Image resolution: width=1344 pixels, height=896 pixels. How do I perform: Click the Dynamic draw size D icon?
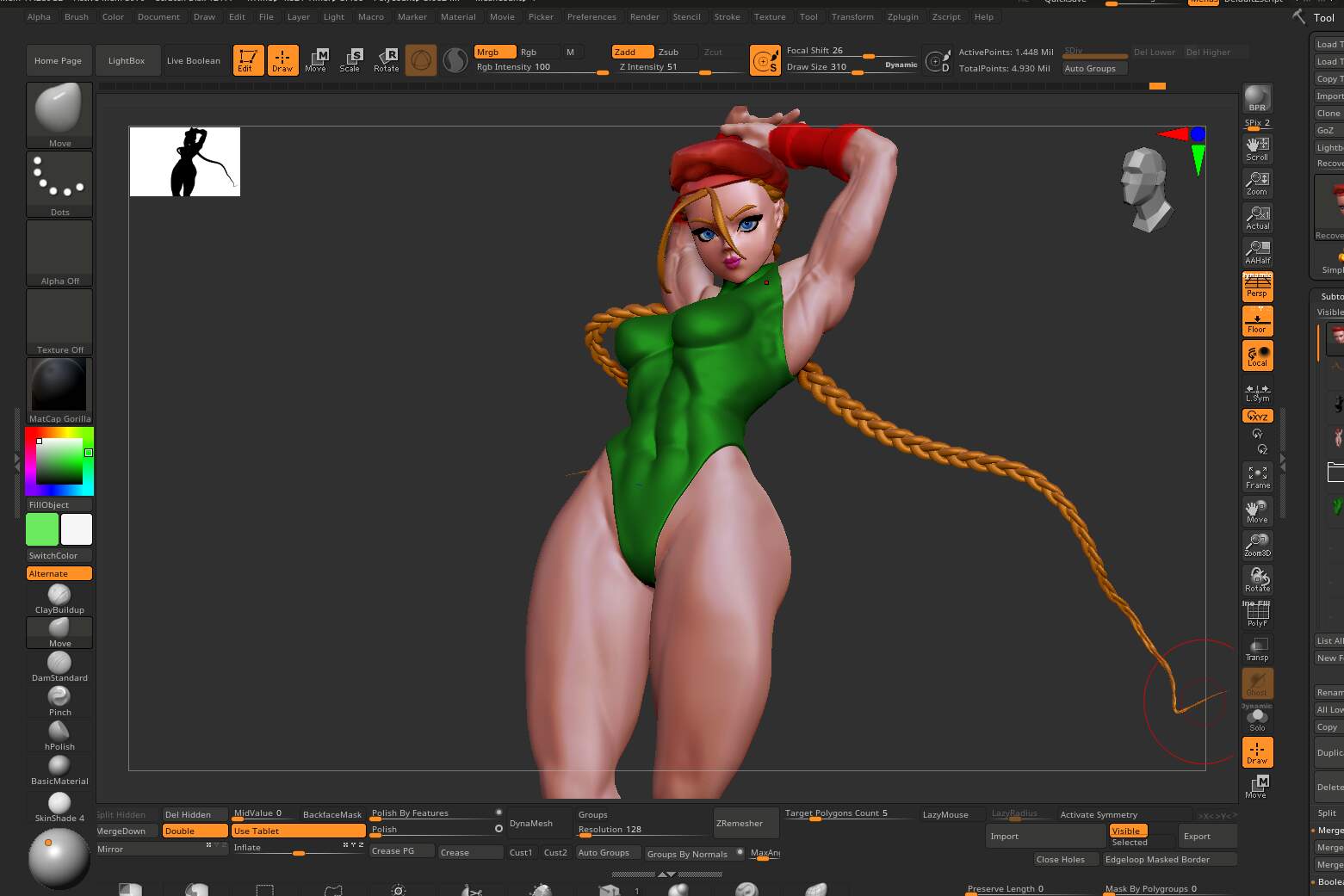(x=937, y=61)
